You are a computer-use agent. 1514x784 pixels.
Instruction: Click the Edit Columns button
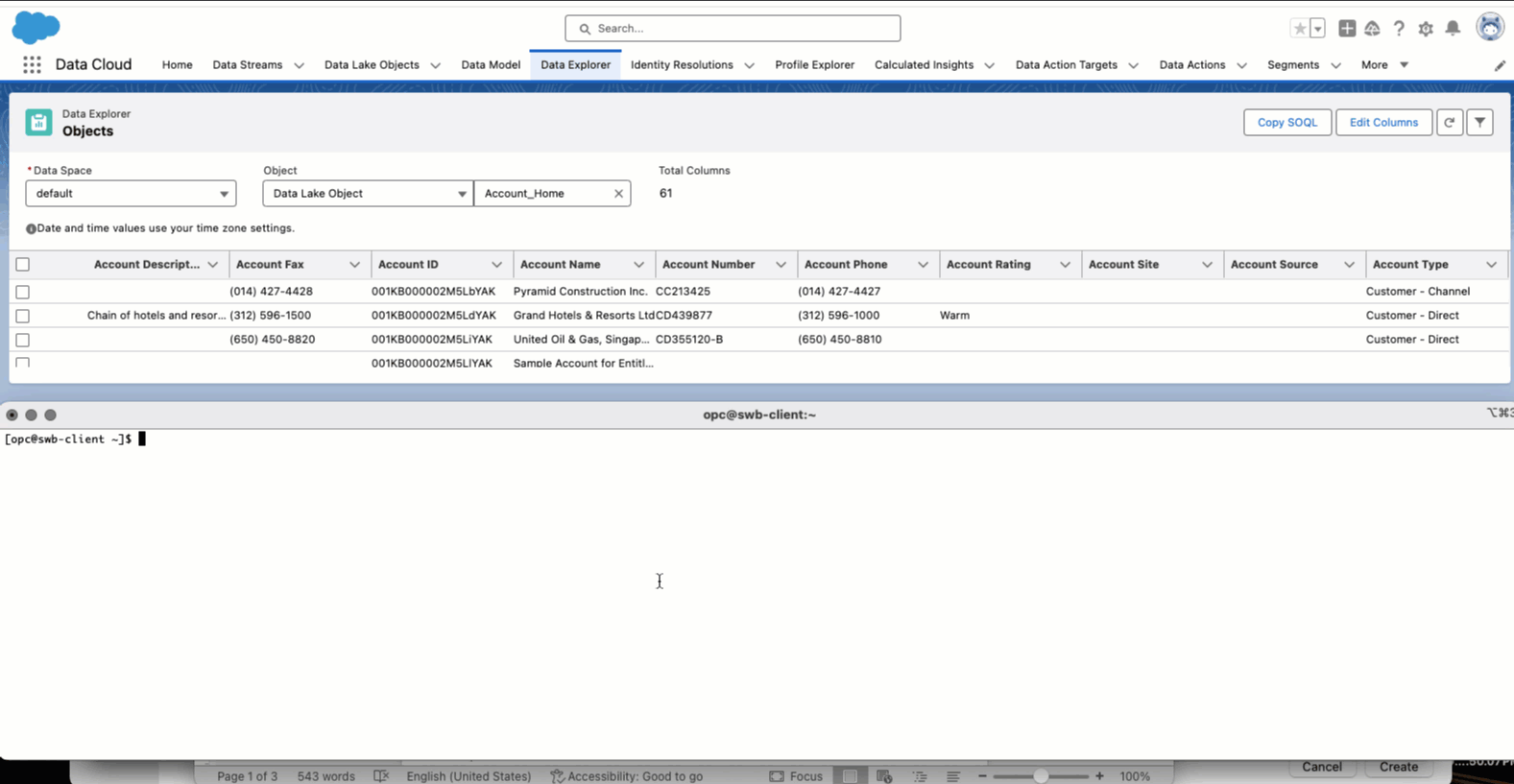[1383, 122]
